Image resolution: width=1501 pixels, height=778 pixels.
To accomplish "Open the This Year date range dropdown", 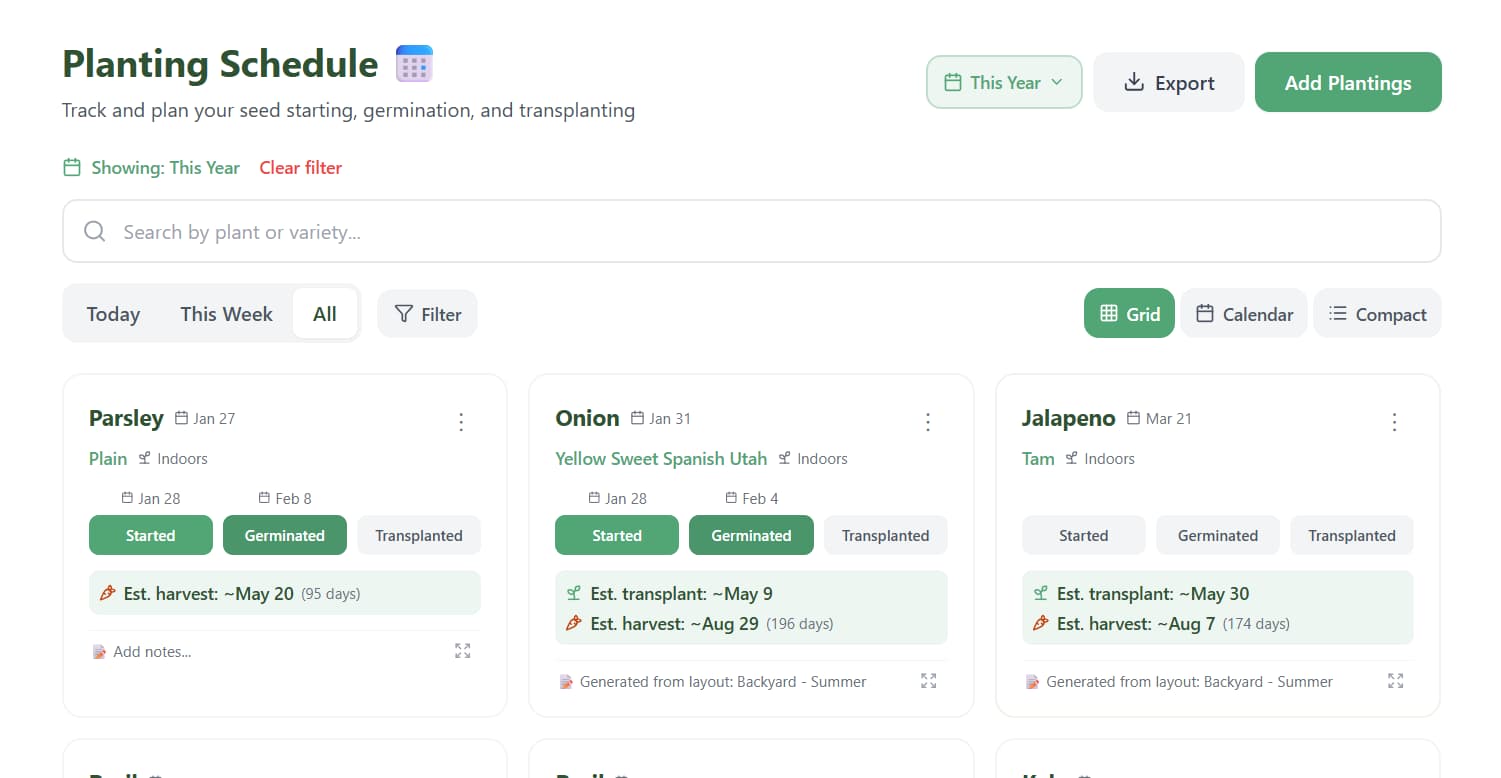I will coord(1004,82).
